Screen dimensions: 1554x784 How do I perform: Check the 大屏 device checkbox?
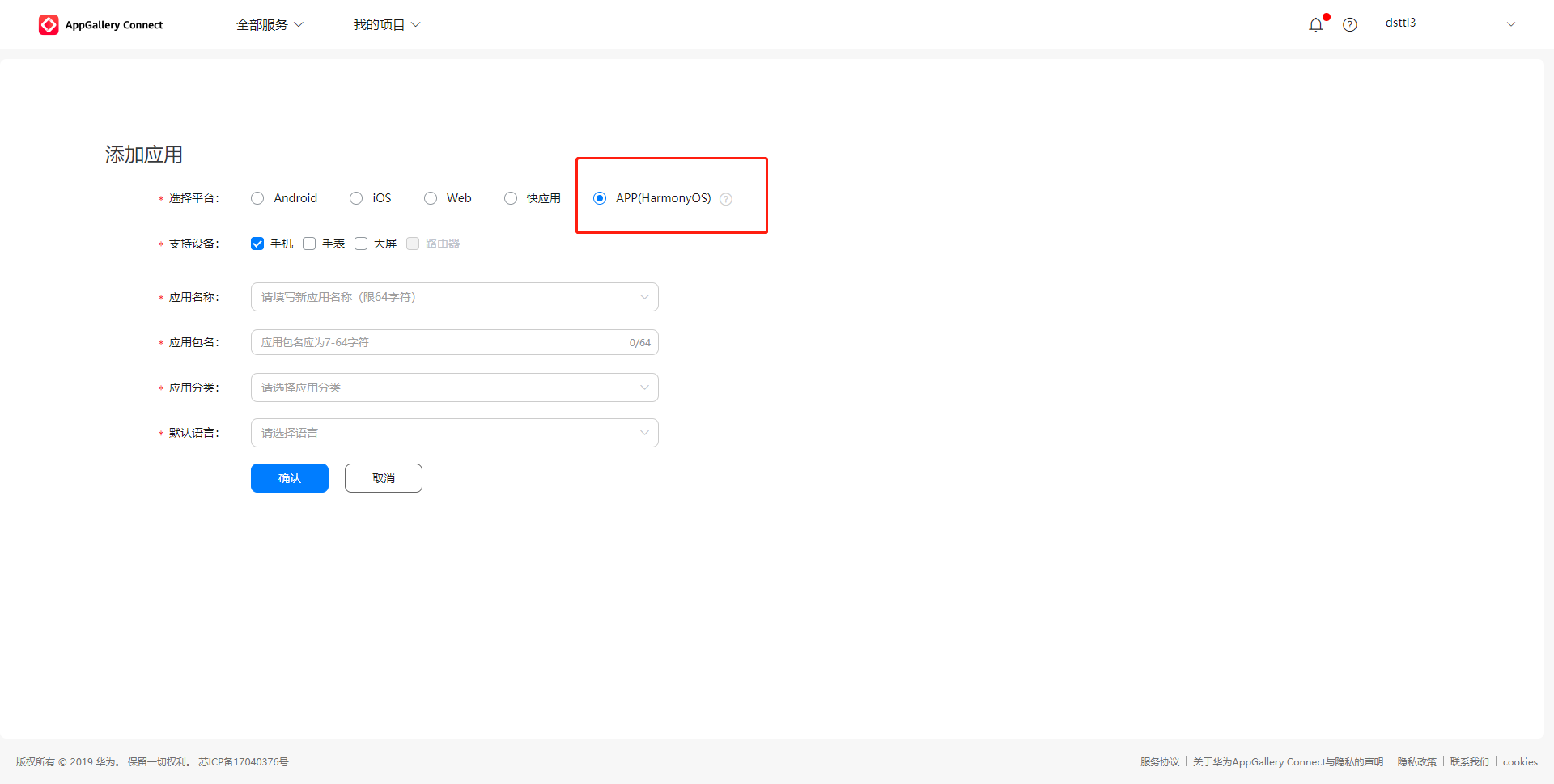[361, 244]
